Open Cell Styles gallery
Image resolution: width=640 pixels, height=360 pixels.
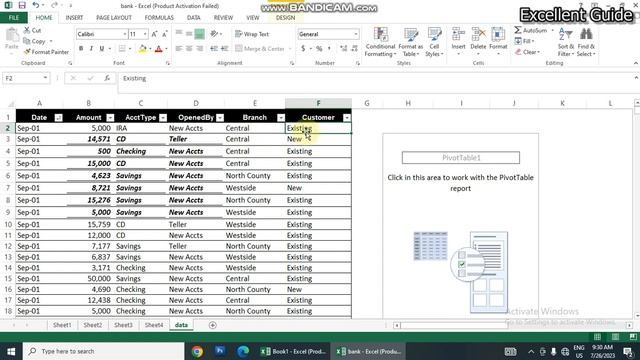coord(434,42)
